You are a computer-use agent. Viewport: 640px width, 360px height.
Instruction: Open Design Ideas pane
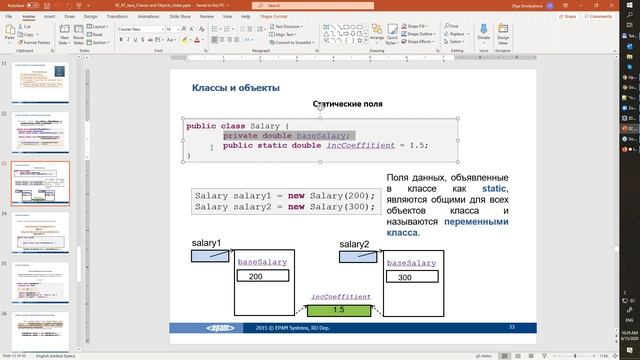point(503,34)
